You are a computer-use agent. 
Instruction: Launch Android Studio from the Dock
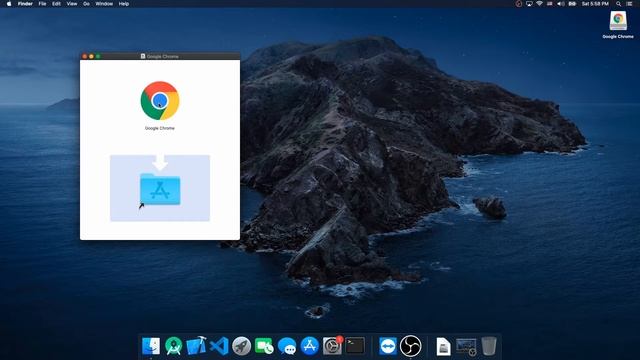173,346
